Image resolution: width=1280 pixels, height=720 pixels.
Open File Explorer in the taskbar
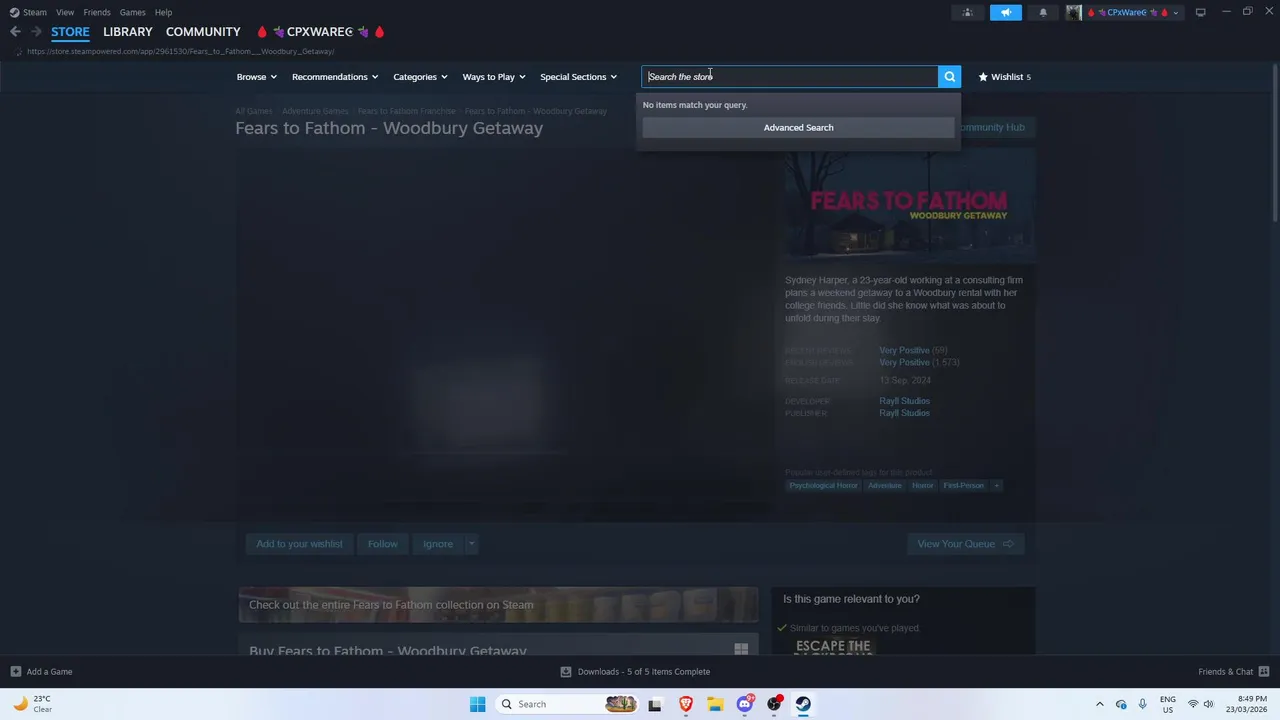715,704
